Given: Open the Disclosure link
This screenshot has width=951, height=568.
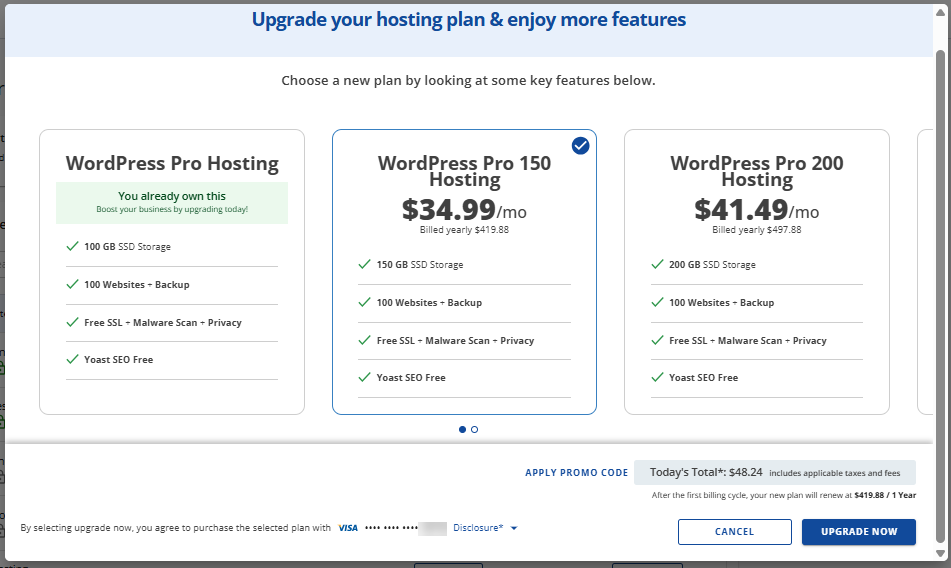Looking at the screenshot, I should 477,528.
